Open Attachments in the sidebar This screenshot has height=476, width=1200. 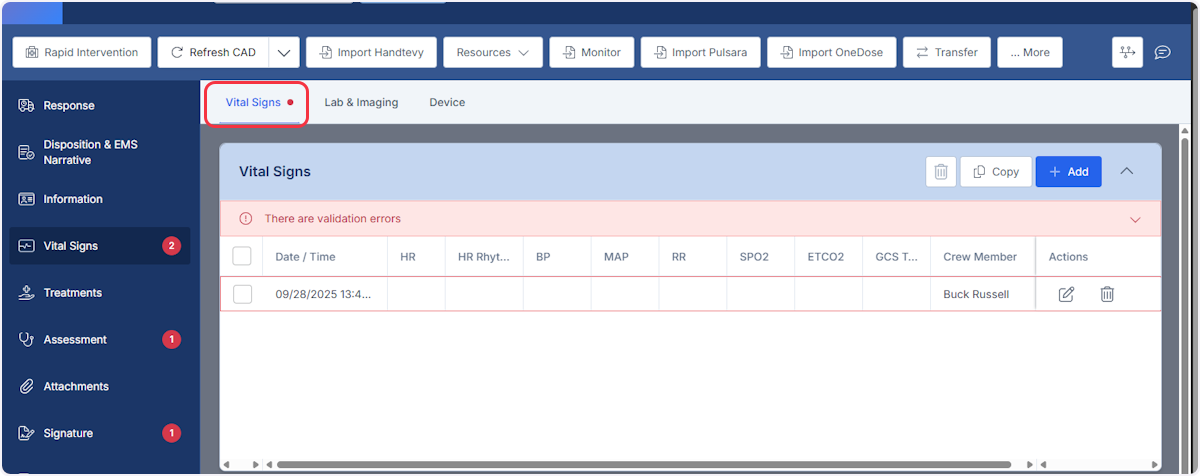point(100,386)
